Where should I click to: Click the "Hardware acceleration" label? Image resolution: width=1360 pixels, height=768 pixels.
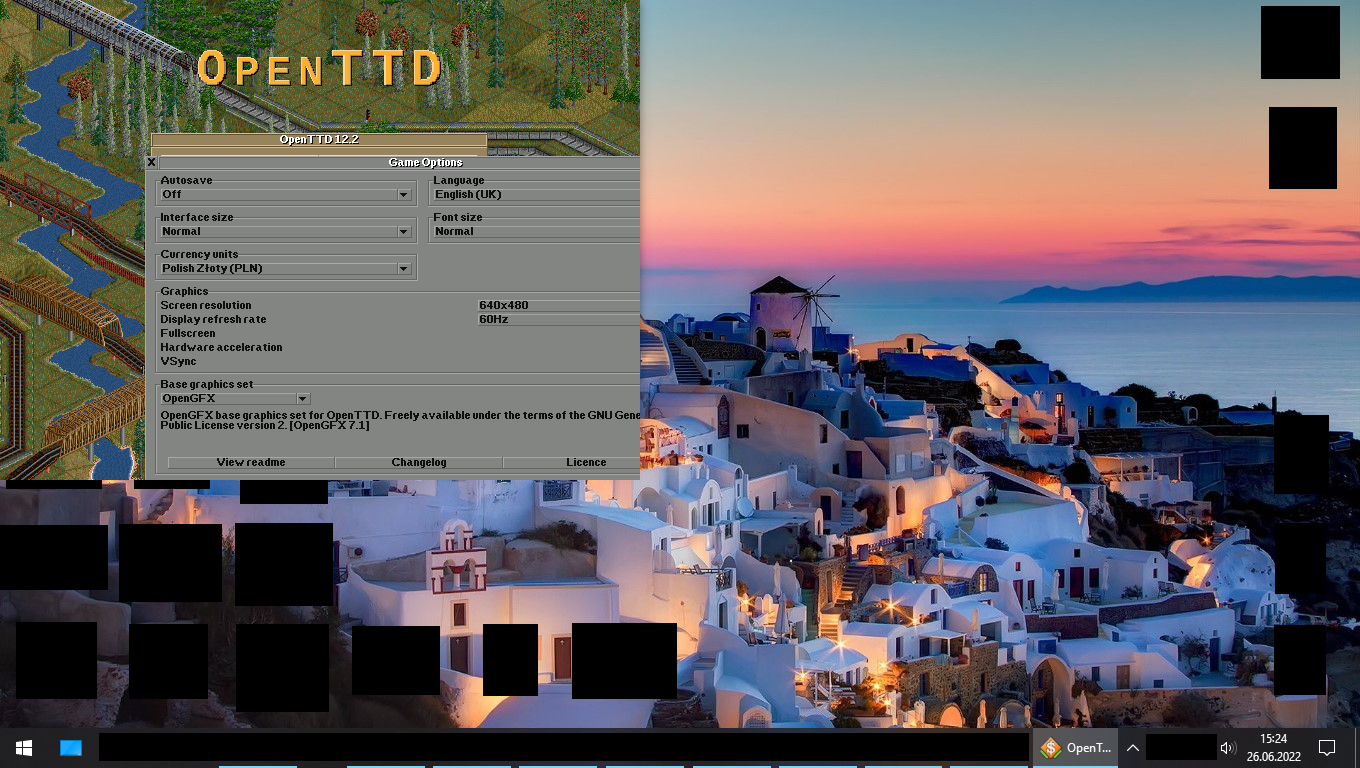click(221, 347)
